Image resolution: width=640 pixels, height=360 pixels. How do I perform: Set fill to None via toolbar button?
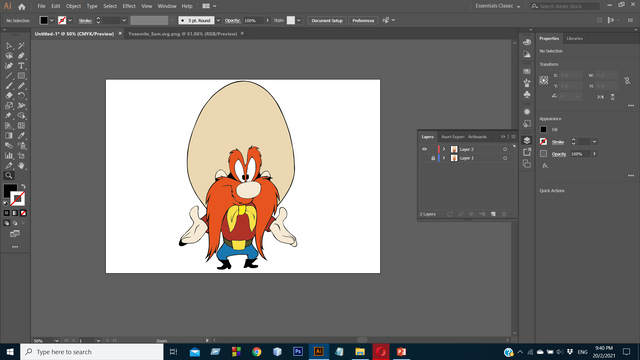23,213
